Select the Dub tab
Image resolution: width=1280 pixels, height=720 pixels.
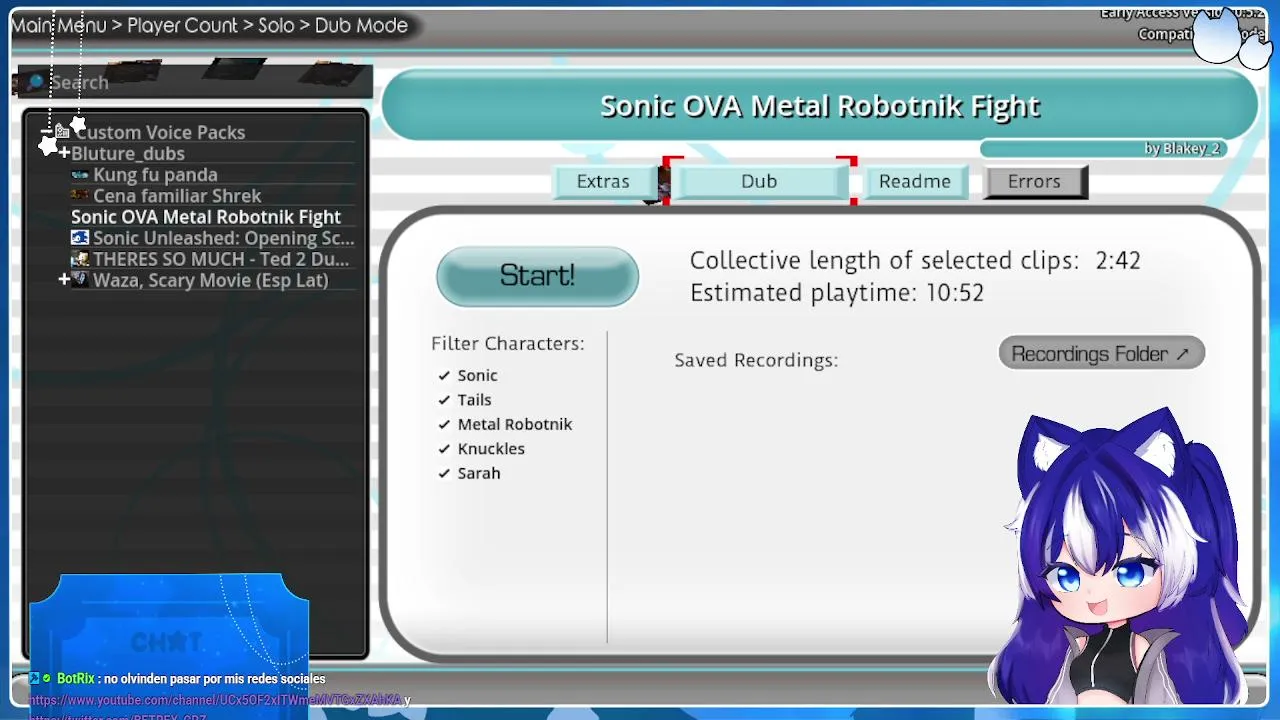[759, 181]
